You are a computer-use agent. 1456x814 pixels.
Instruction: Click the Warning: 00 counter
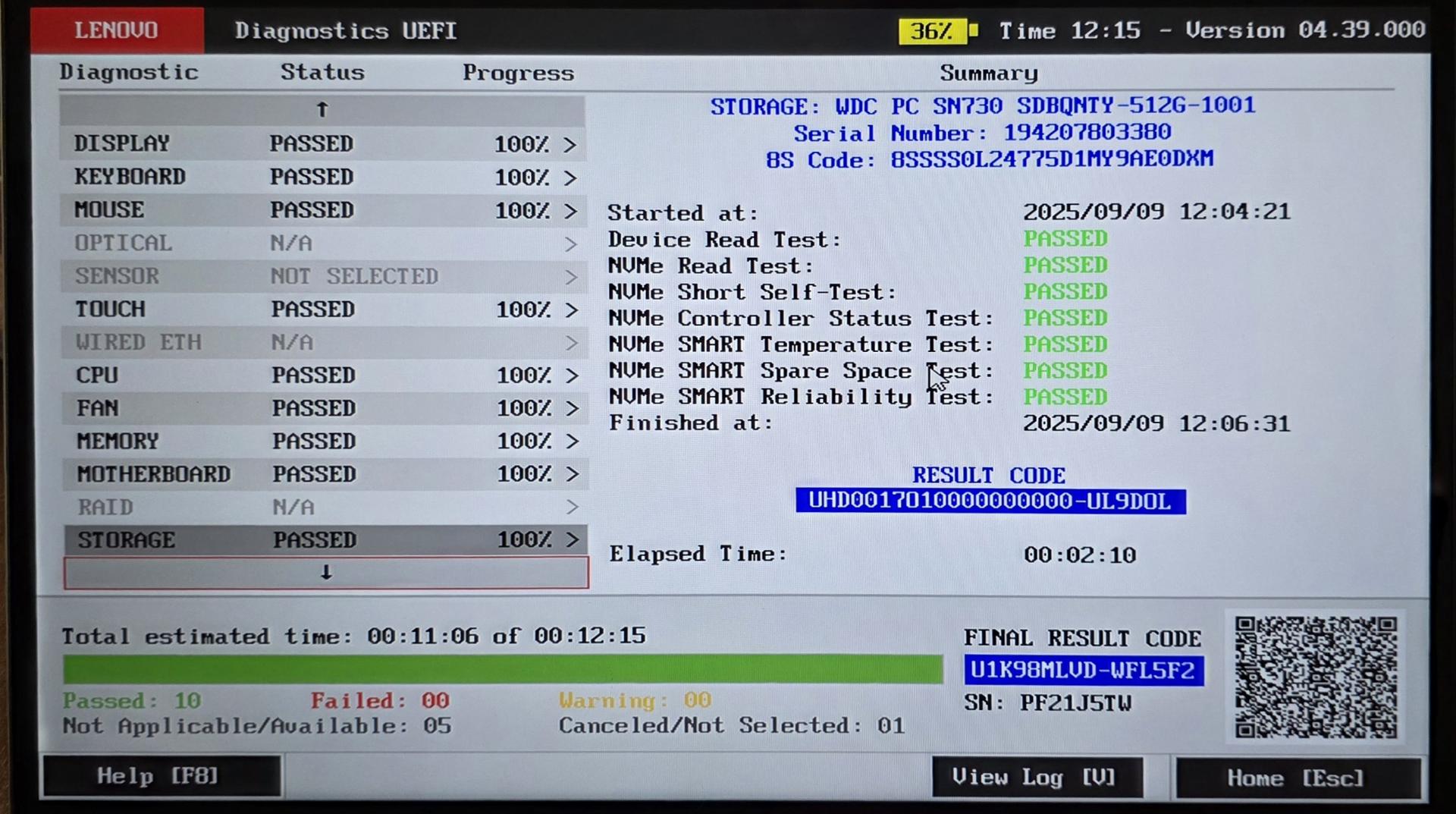click(x=635, y=699)
